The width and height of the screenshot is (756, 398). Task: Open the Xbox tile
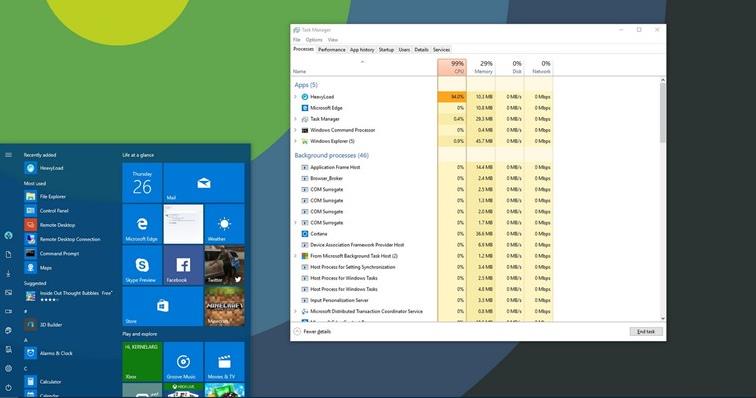[142, 362]
